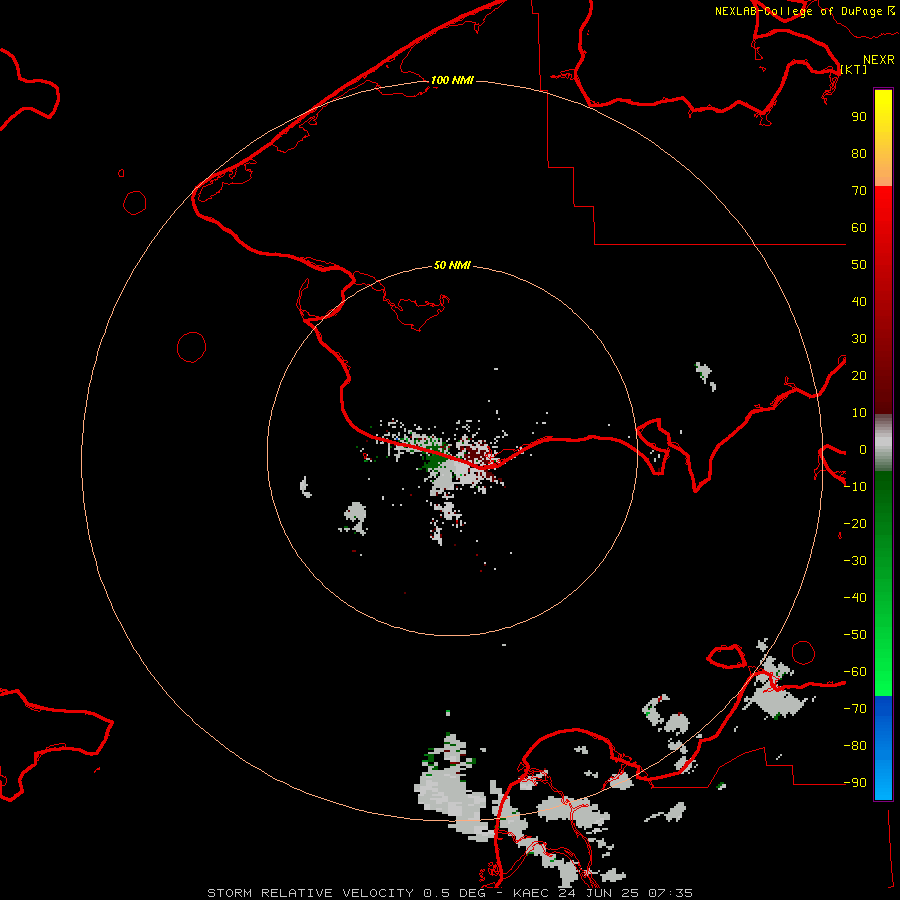This screenshot has width=900, height=900.
Task: Click the 0 value on velocity scale
Action: point(862,449)
